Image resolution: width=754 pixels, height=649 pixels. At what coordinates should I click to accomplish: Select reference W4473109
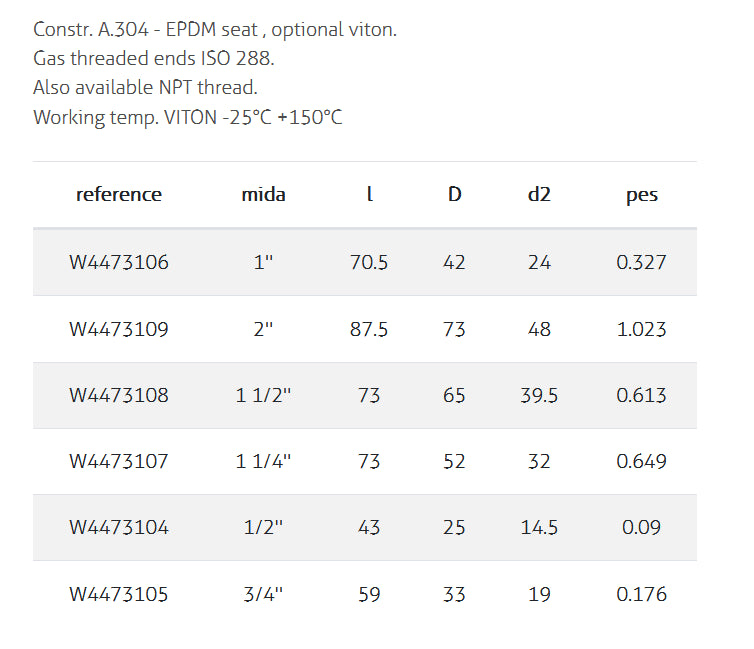[119, 329]
